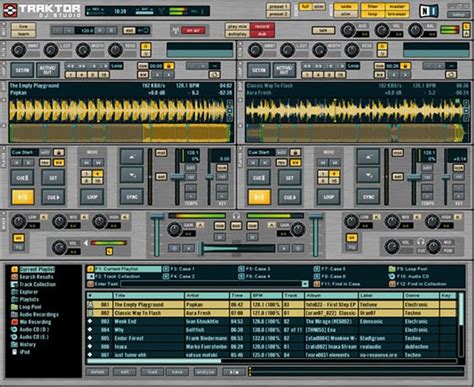Switch layout to preset 2
Image resolution: width=474 pixels, height=387 pixels.
click(278, 14)
